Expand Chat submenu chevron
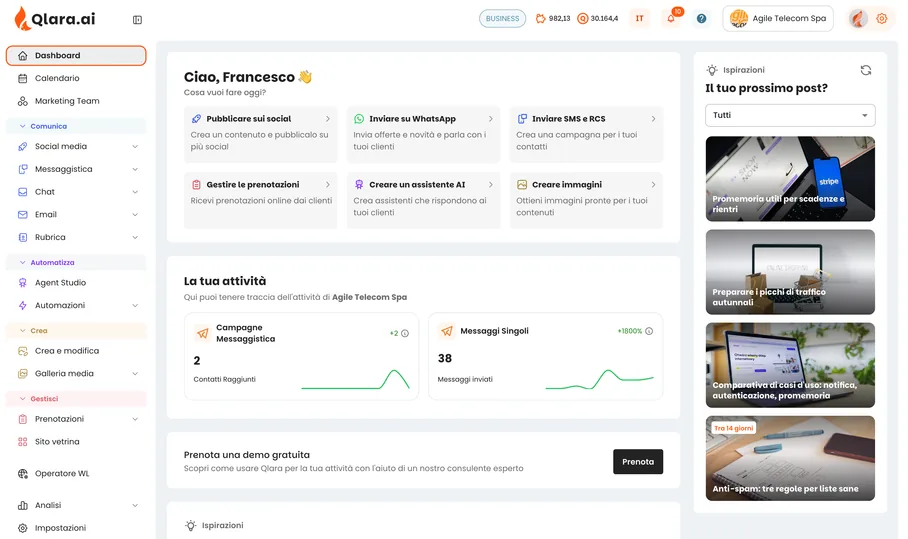 (x=135, y=192)
